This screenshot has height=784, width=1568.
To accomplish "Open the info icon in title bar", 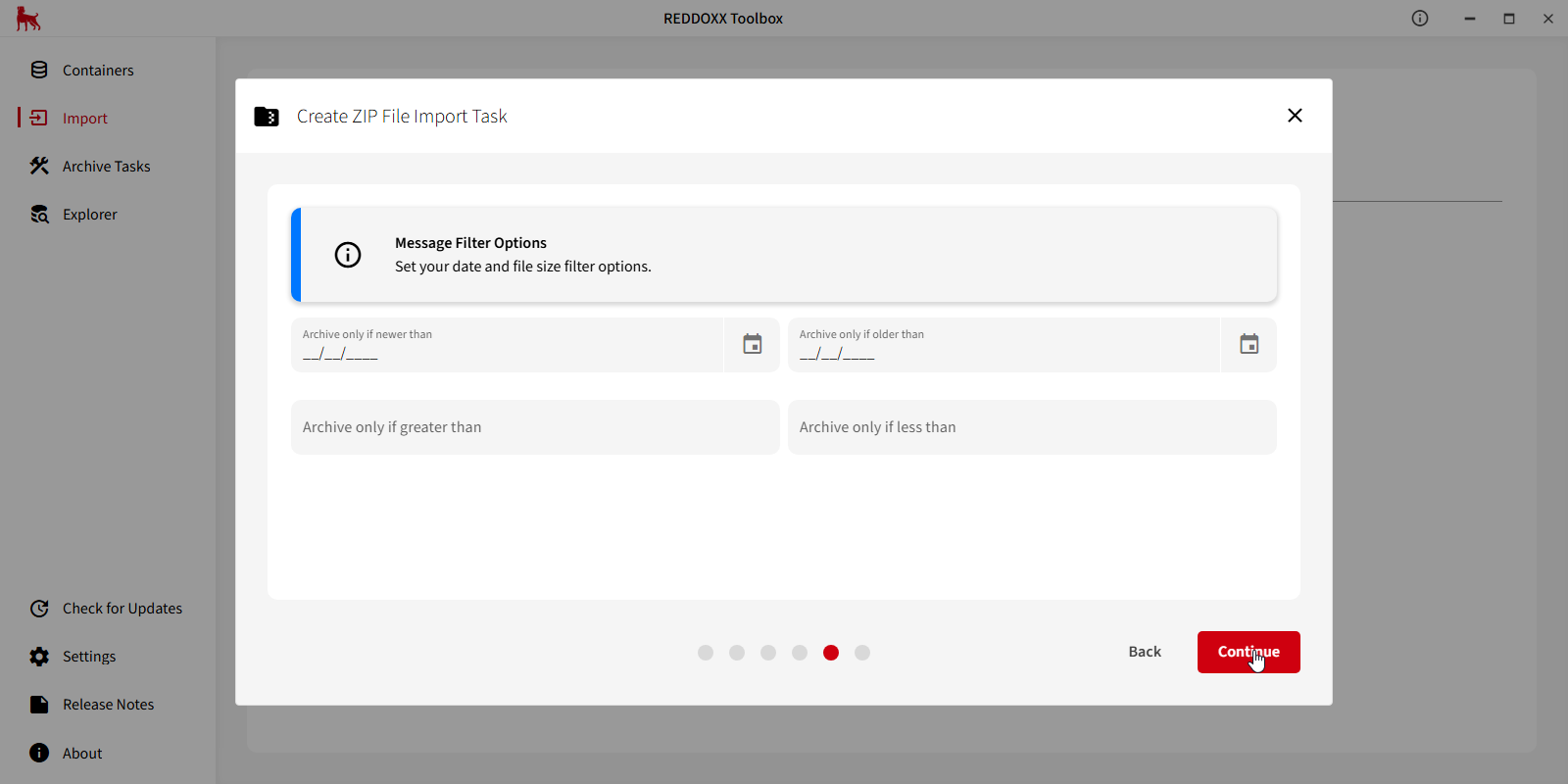I will click(x=1420, y=18).
